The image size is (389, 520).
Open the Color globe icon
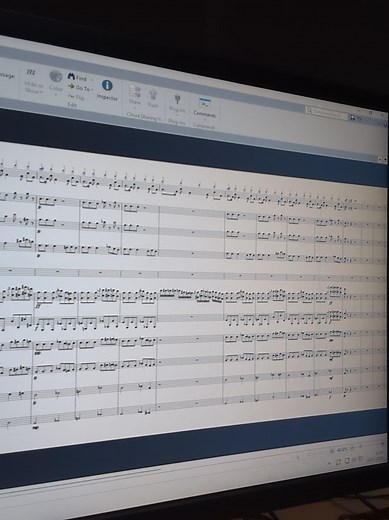tap(56, 76)
